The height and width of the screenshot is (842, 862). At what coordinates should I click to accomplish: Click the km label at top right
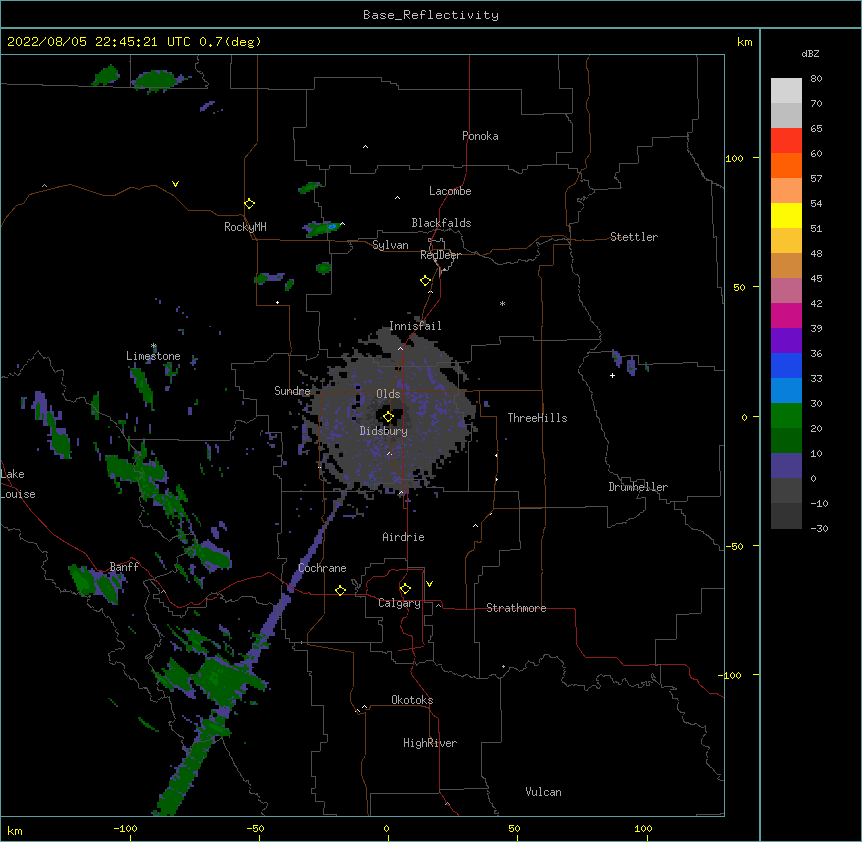745,42
